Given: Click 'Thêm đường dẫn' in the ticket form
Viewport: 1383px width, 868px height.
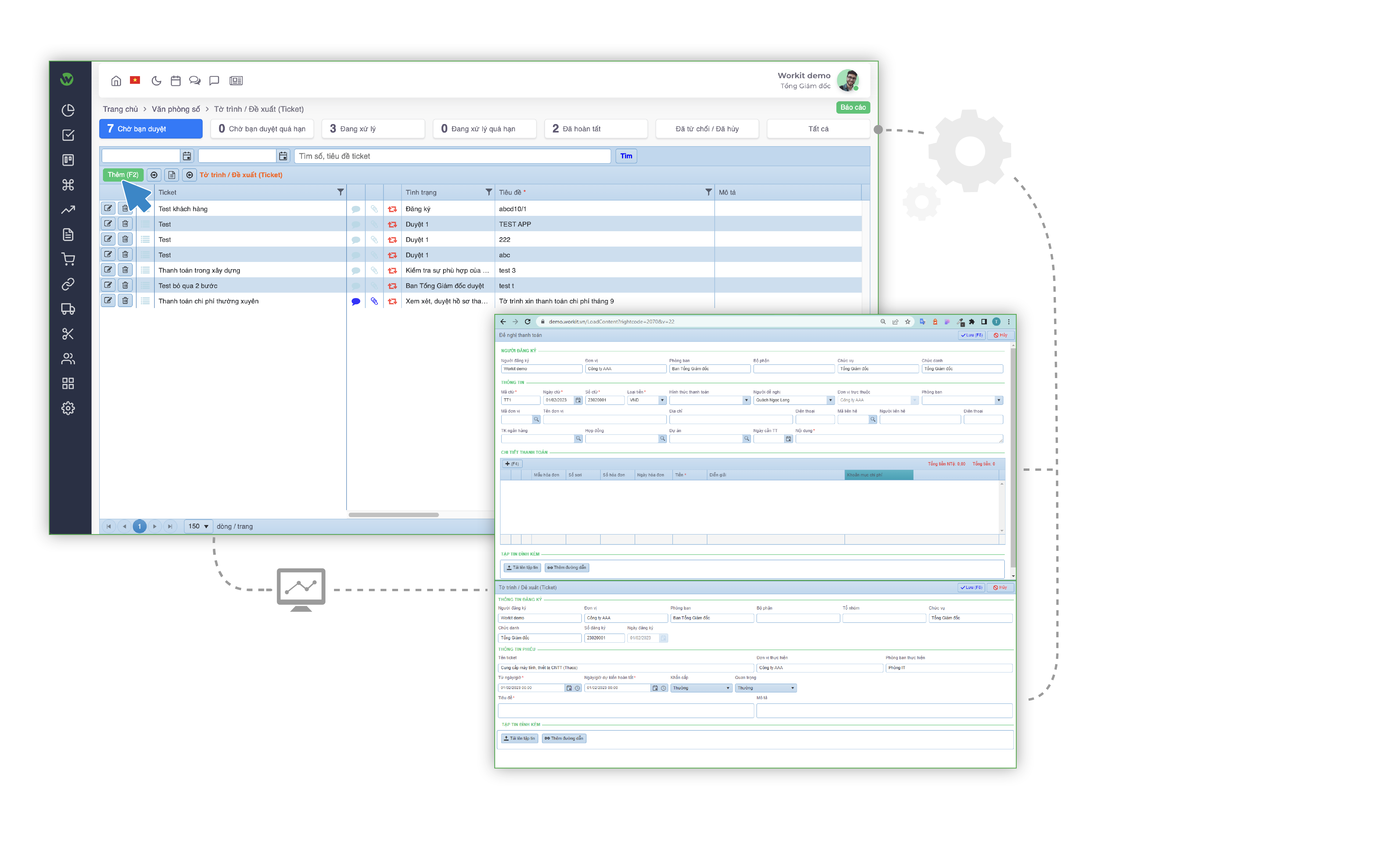Looking at the screenshot, I should click(564, 738).
